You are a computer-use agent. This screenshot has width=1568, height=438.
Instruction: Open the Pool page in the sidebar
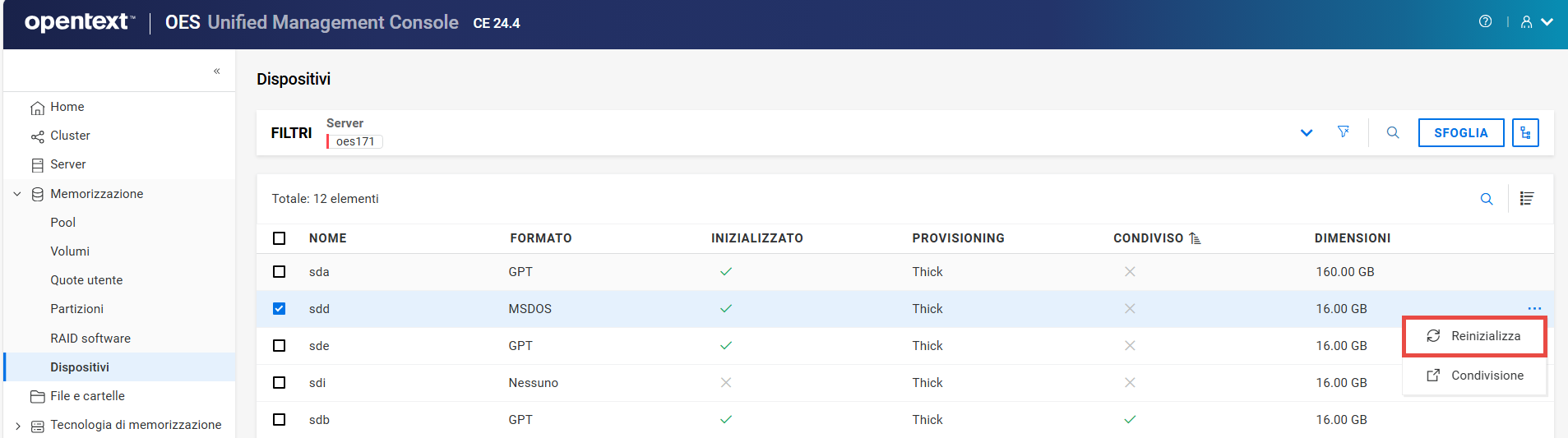(x=62, y=223)
